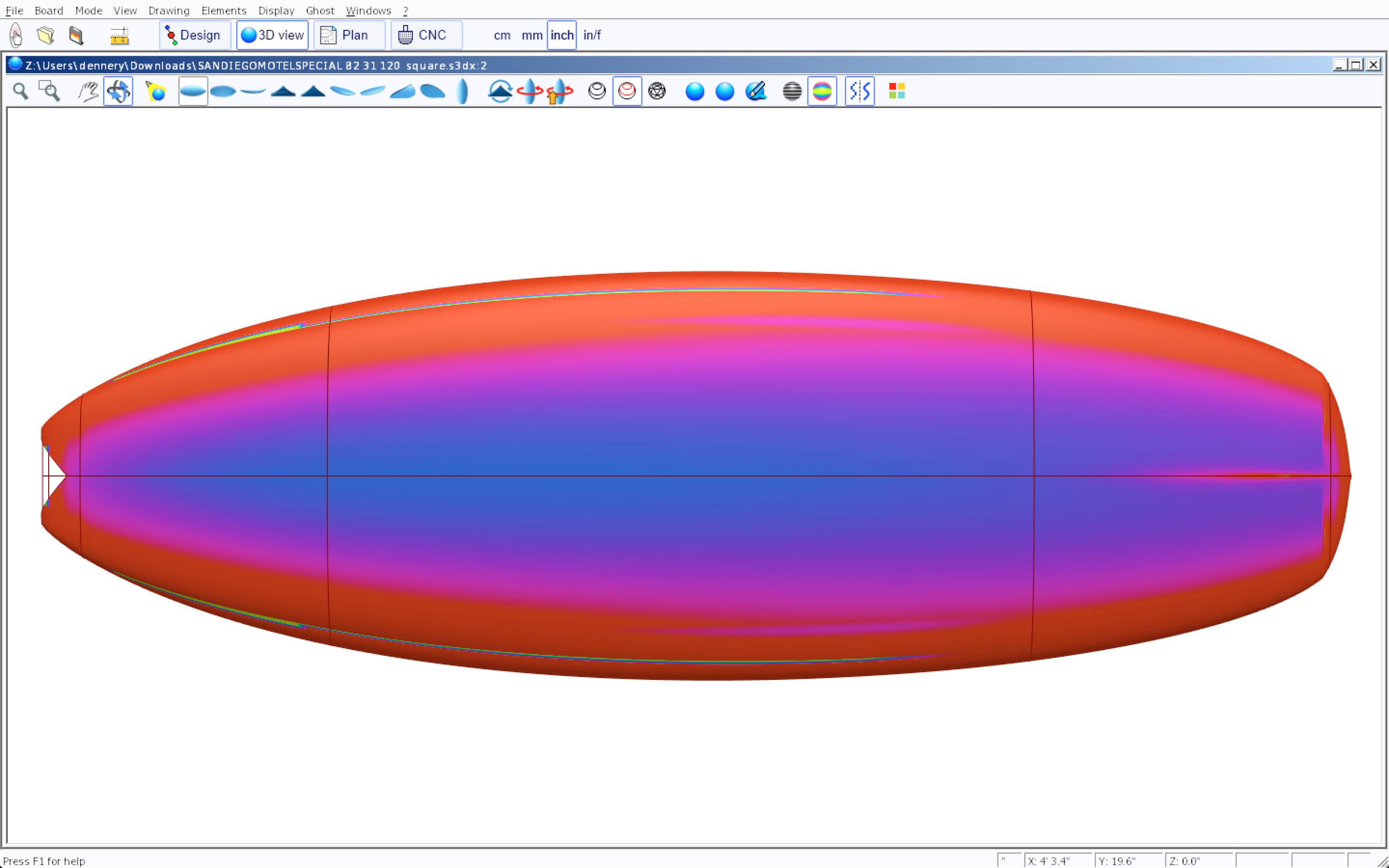Click the horizontal stripes zebra sphere icon
The image size is (1389, 868).
[x=792, y=91]
